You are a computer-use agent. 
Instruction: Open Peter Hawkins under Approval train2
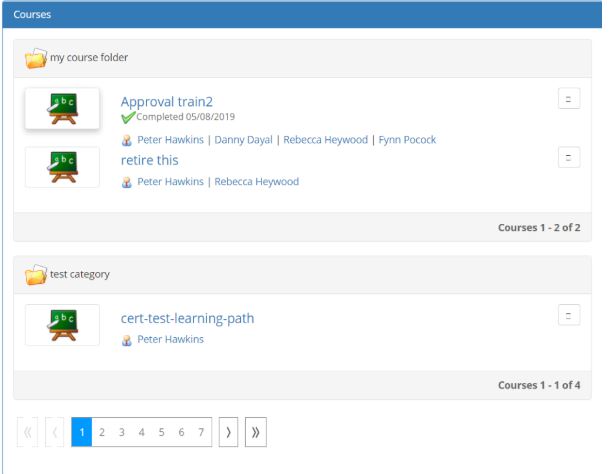pyautogui.click(x=170, y=140)
